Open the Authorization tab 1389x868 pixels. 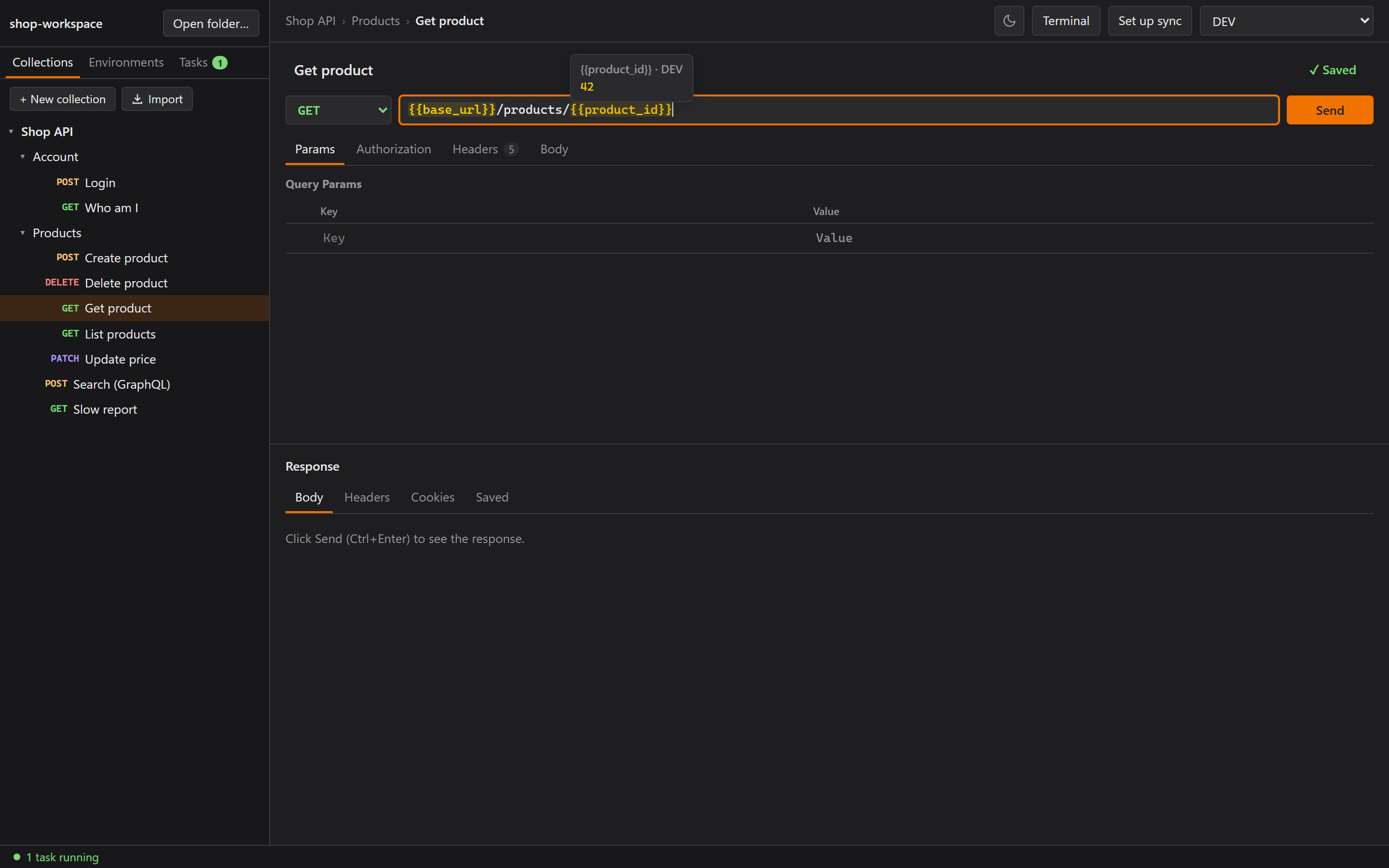393,149
